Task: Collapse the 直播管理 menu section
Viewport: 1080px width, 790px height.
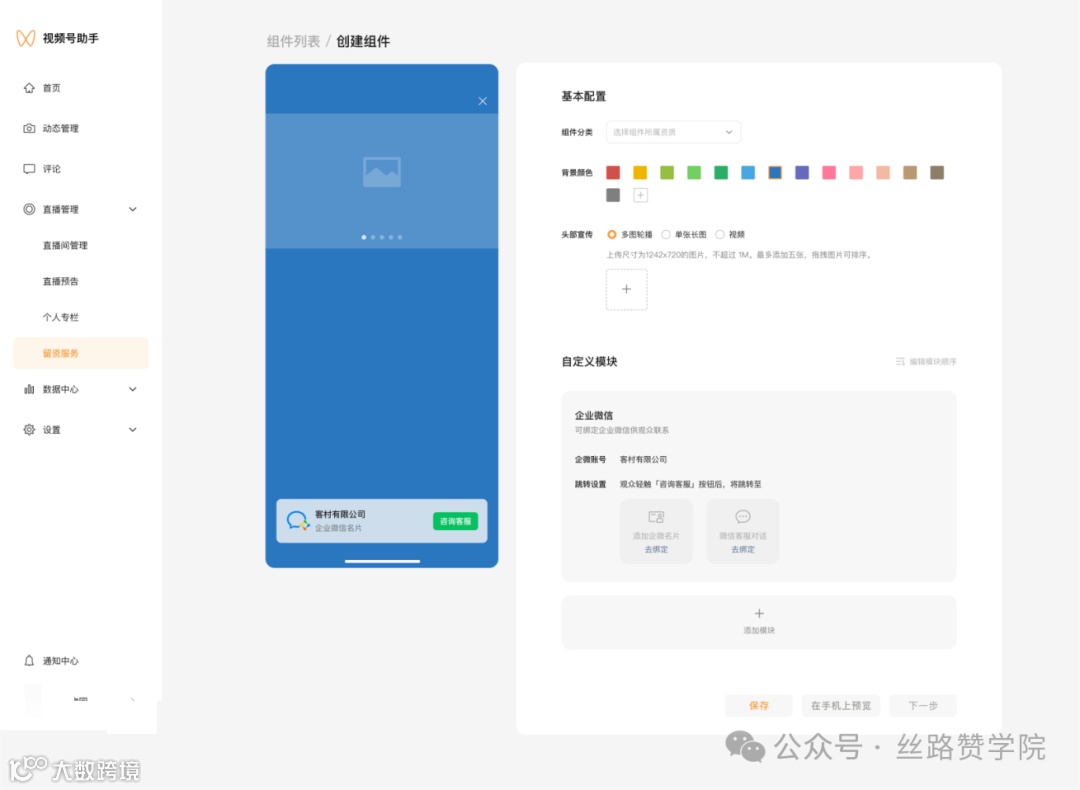Action: 132,209
